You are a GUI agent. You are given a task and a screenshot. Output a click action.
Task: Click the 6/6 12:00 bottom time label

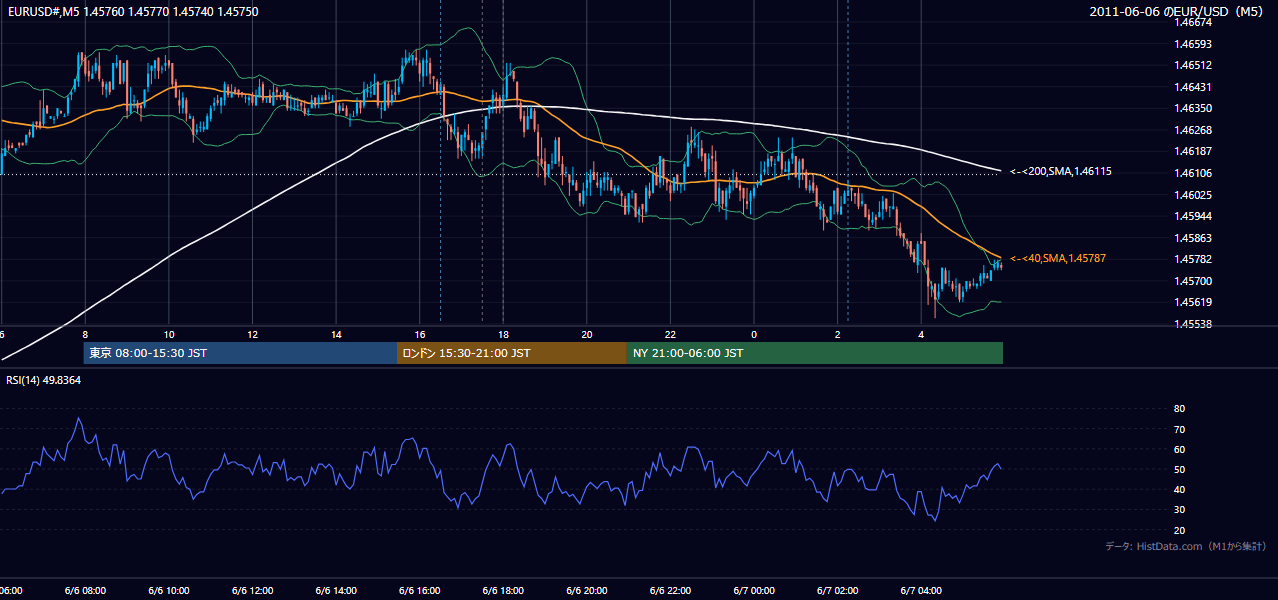[x=253, y=590]
